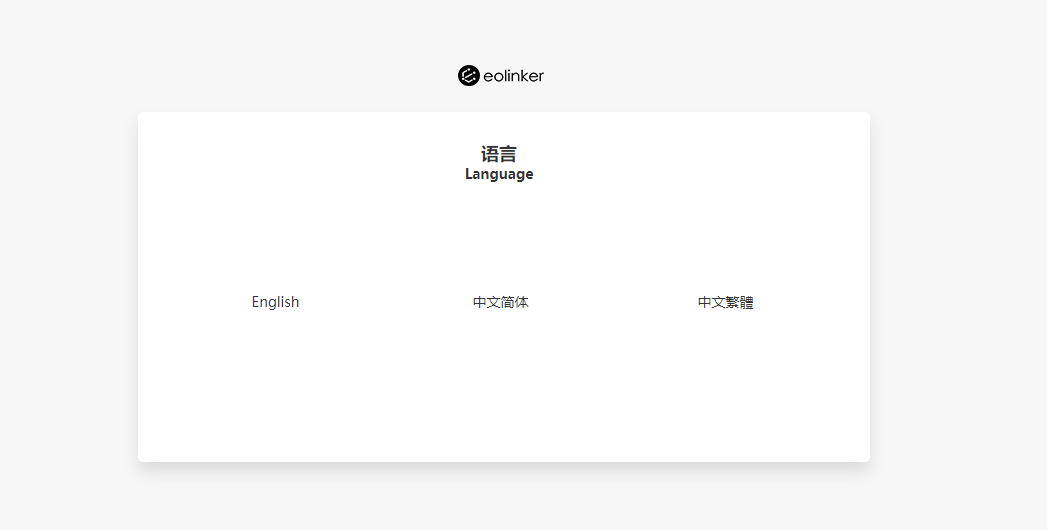Choose English as the language
The width and height of the screenshot is (1047, 530).
pyautogui.click(x=275, y=302)
